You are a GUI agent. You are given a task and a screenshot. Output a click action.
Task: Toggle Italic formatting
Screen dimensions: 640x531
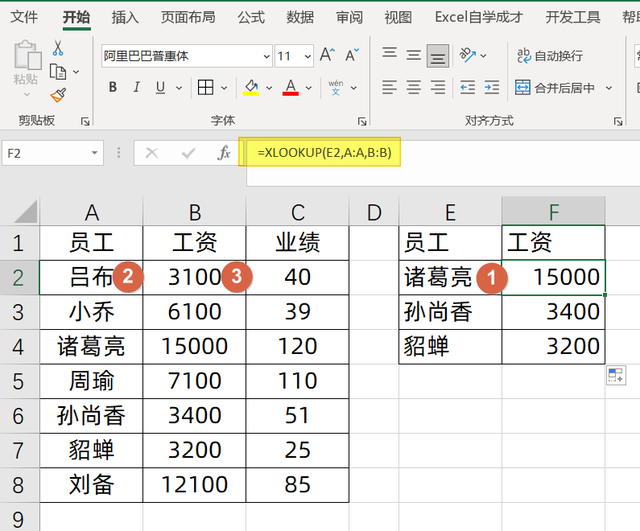click(136, 87)
